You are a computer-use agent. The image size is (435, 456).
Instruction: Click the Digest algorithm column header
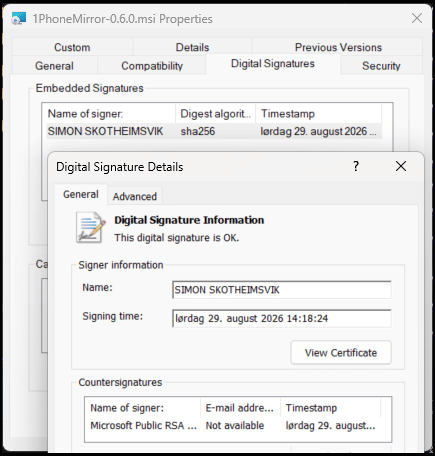pyautogui.click(x=215, y=114)
